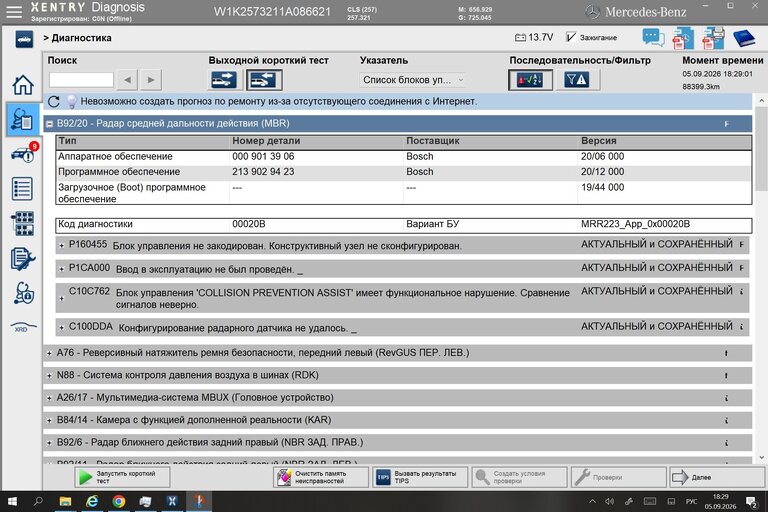The image size is (768, 512).
Task: Collapse the B92/20 Радар средней дальности section
Action: pyautogui.click(x=49, y=124)
